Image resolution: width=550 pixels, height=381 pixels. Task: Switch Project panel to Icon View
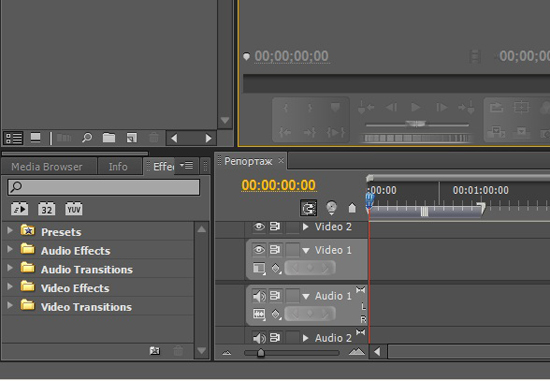35,138
